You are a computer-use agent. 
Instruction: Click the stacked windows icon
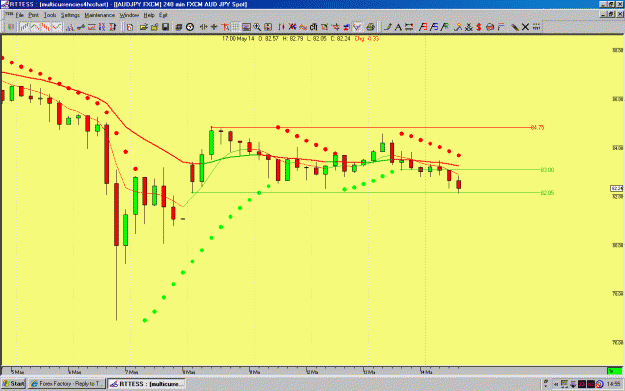pos(178,27)
